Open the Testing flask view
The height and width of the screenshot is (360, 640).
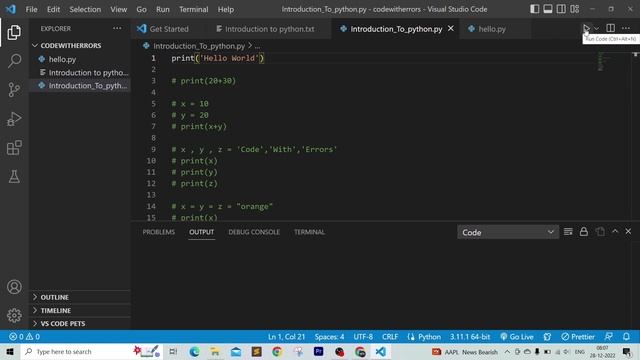pyautogui.click(x=14, y=177)
